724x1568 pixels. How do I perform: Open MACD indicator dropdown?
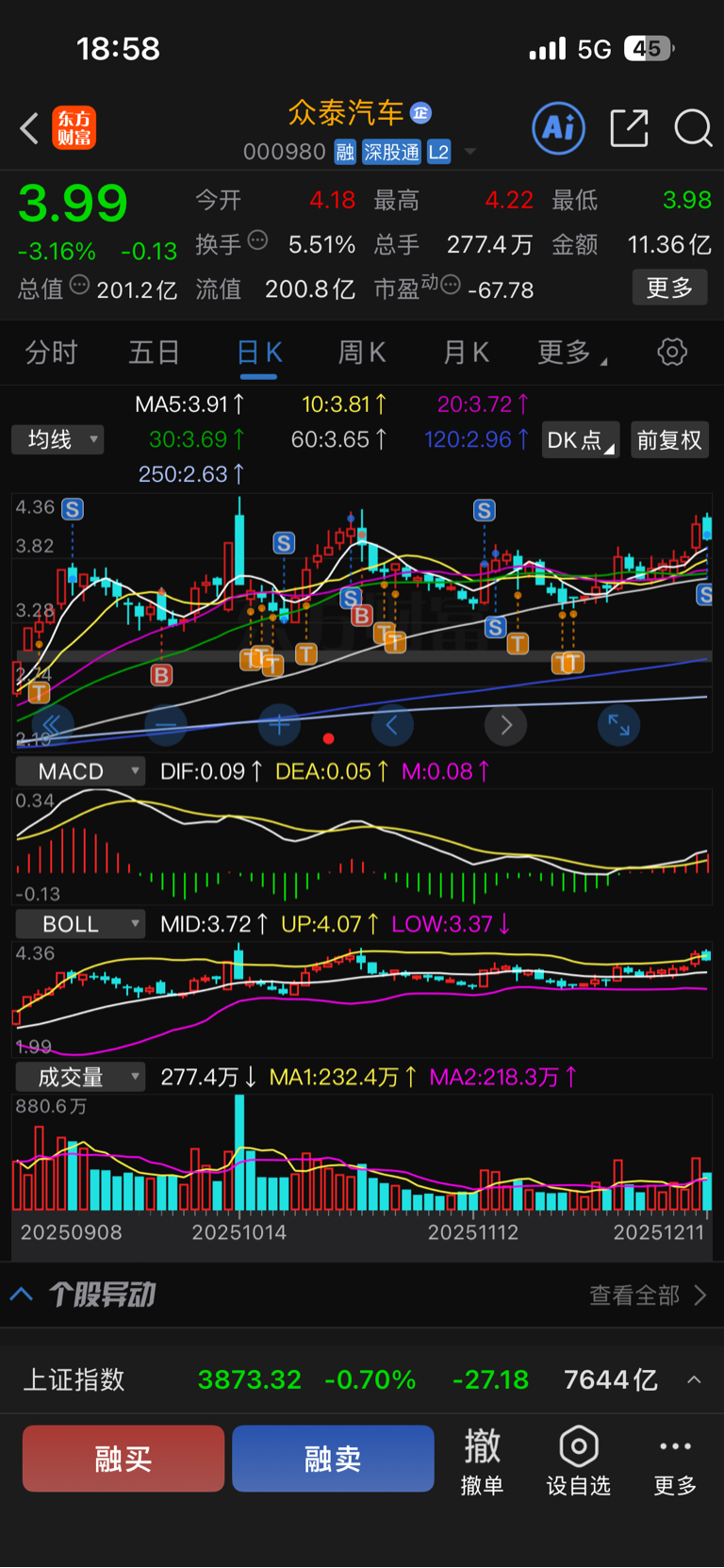(80, 771)
